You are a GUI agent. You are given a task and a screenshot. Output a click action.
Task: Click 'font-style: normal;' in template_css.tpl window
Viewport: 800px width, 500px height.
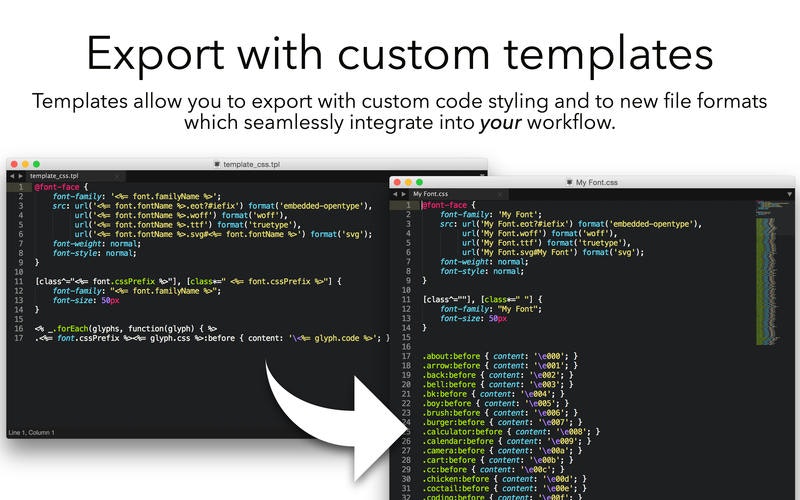coord(94,254)
